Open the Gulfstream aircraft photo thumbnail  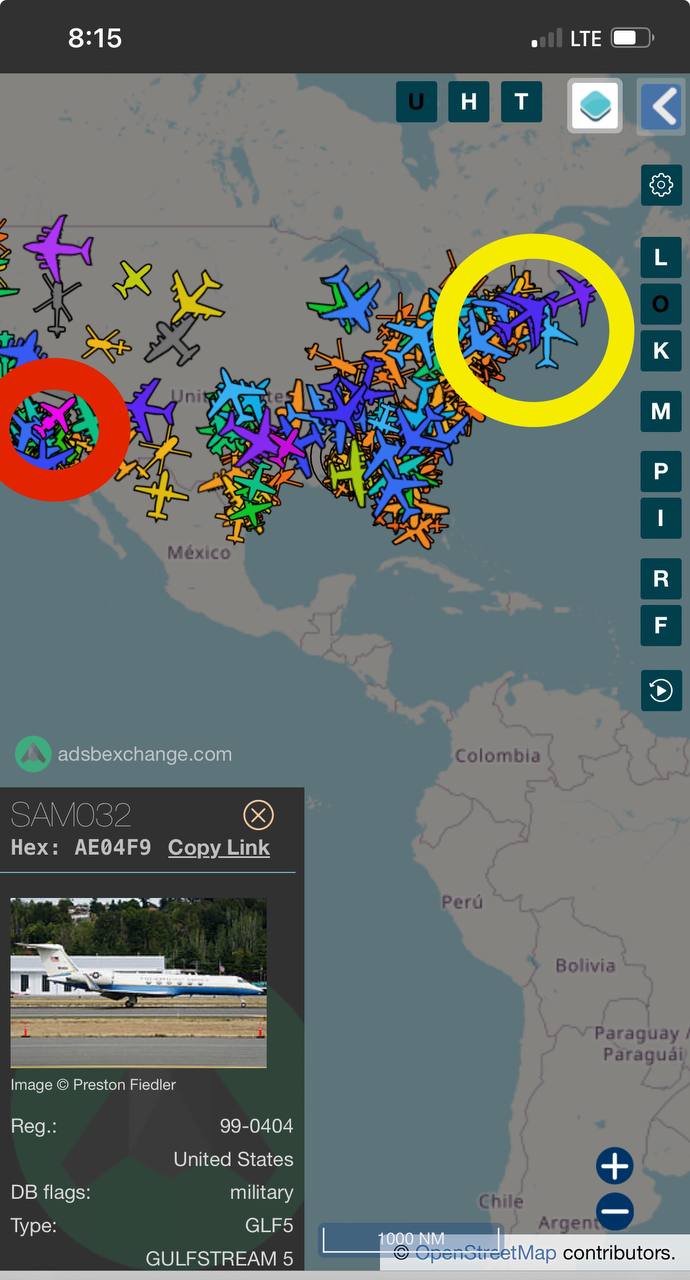click(x=138, y=983)
